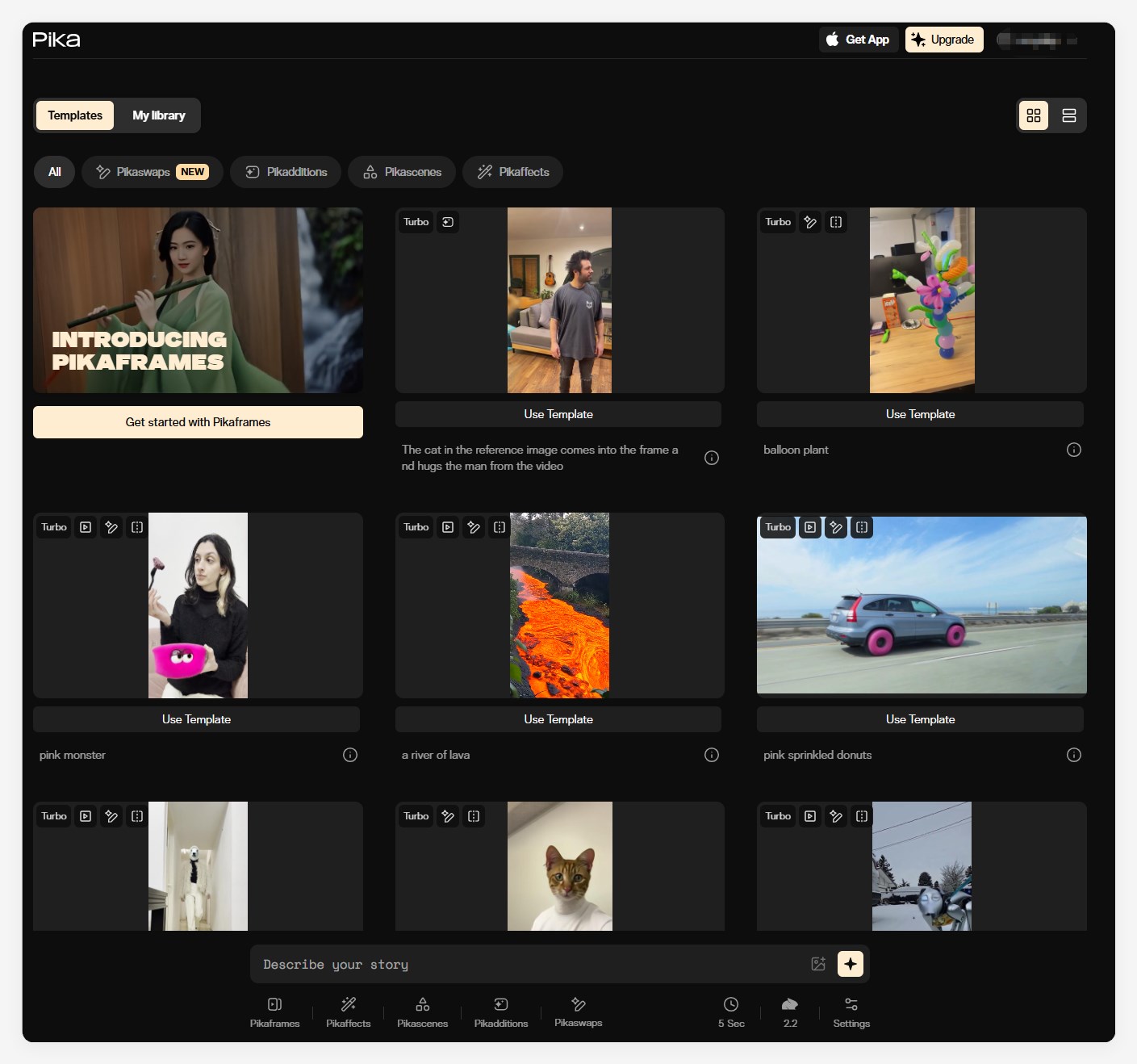Click the image upload icon in prompt box
The height and width of the screenshot is (1064, 1137).
coord(818,964)
